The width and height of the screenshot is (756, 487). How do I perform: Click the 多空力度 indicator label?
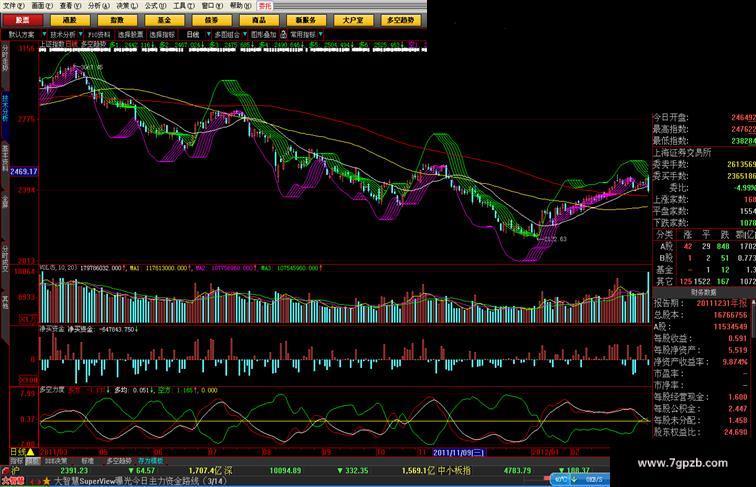(52, 390)
